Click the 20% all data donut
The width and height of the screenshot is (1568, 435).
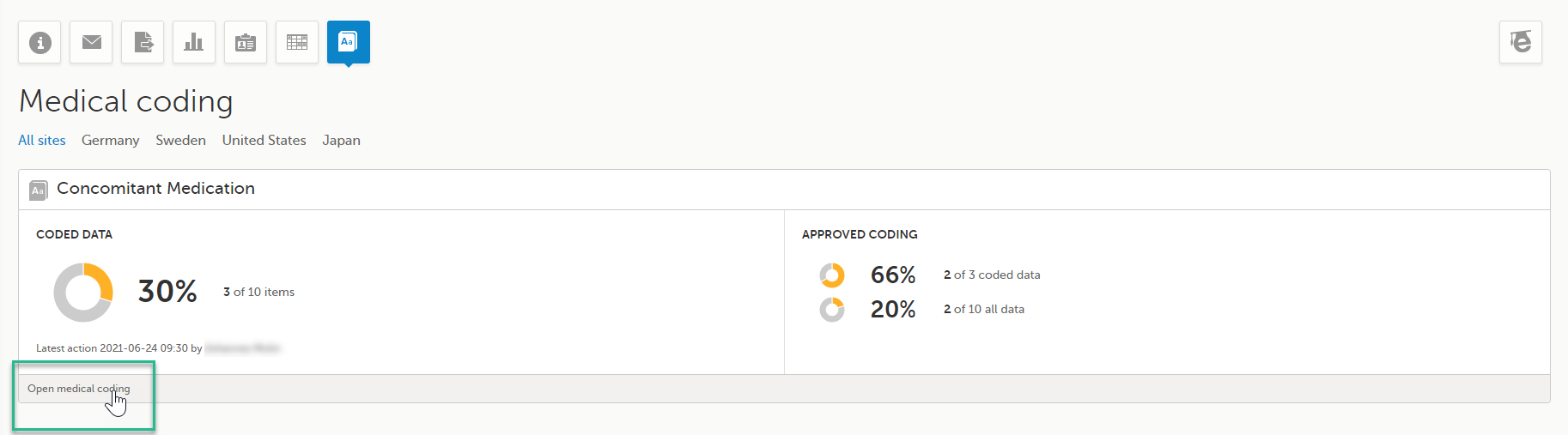click(x=832, y=310)
